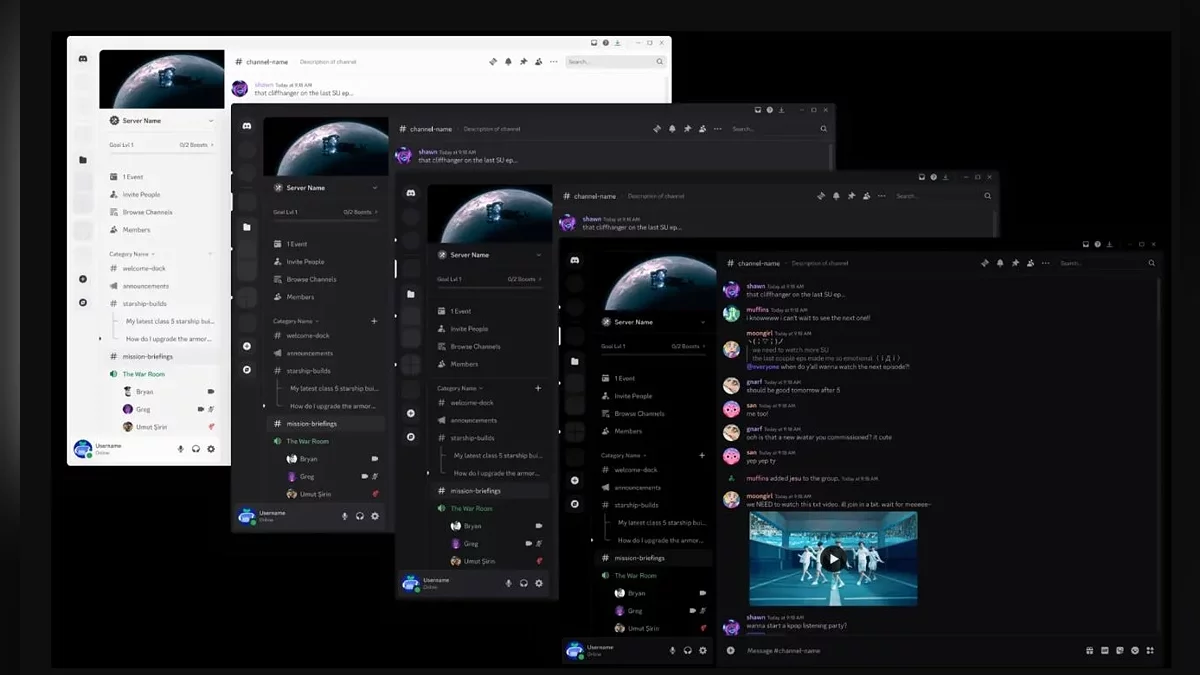Open the help icon in front window title bar

coord(1097,244)
